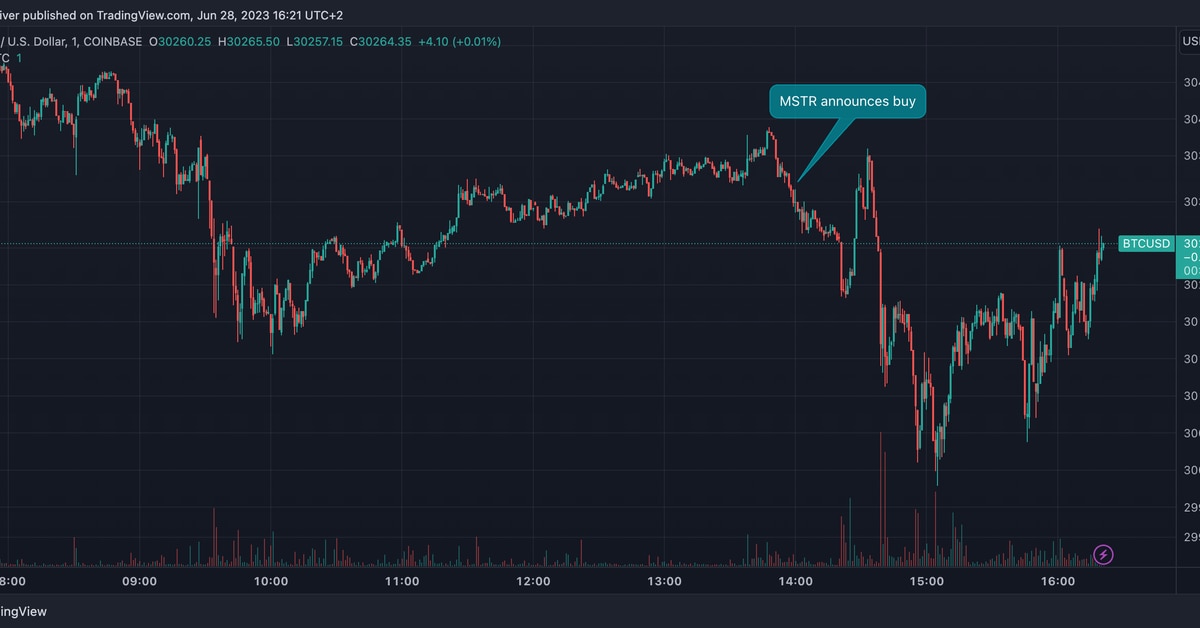Select the 16:00 time axis label
Image resolution: width=1200 pixels, height=628 pixels.
click(x=1058, y=581)
